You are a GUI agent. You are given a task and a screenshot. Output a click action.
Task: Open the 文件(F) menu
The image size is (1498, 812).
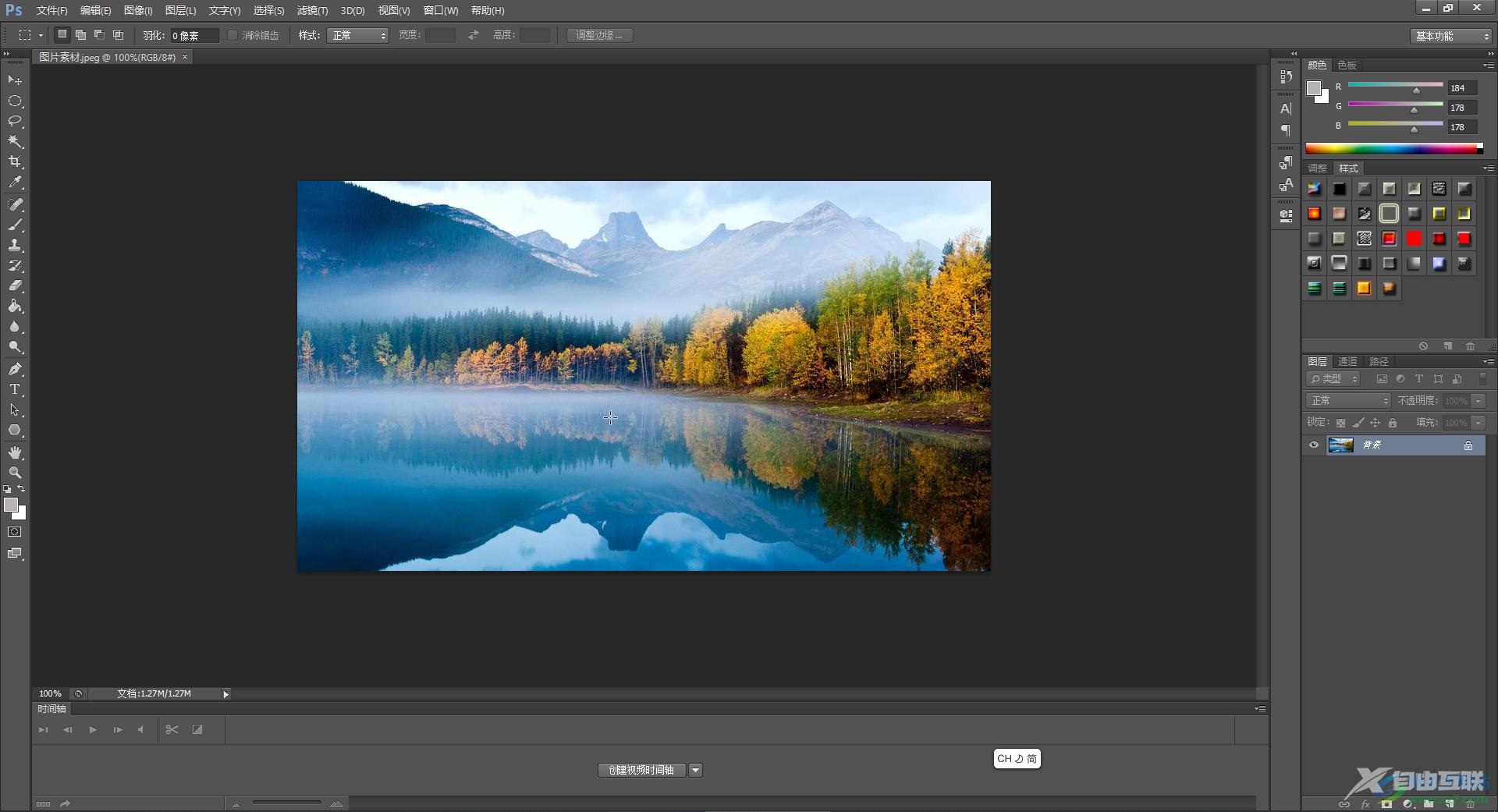coord(51,10)
